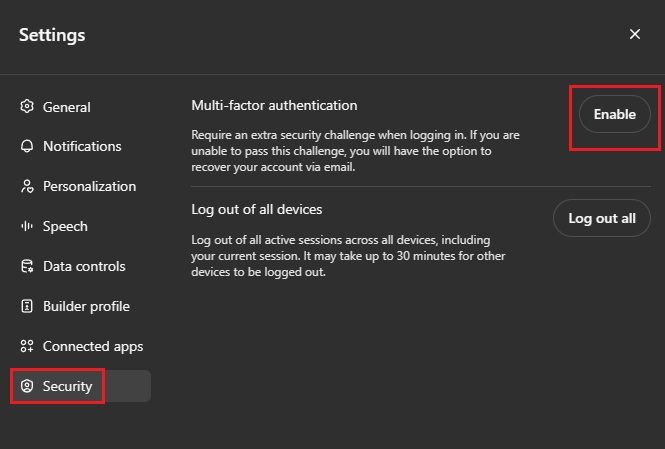Click the Multi-factor authentication heading
Image resolution: width=665 pixels, height=449 pixels.
274,105
